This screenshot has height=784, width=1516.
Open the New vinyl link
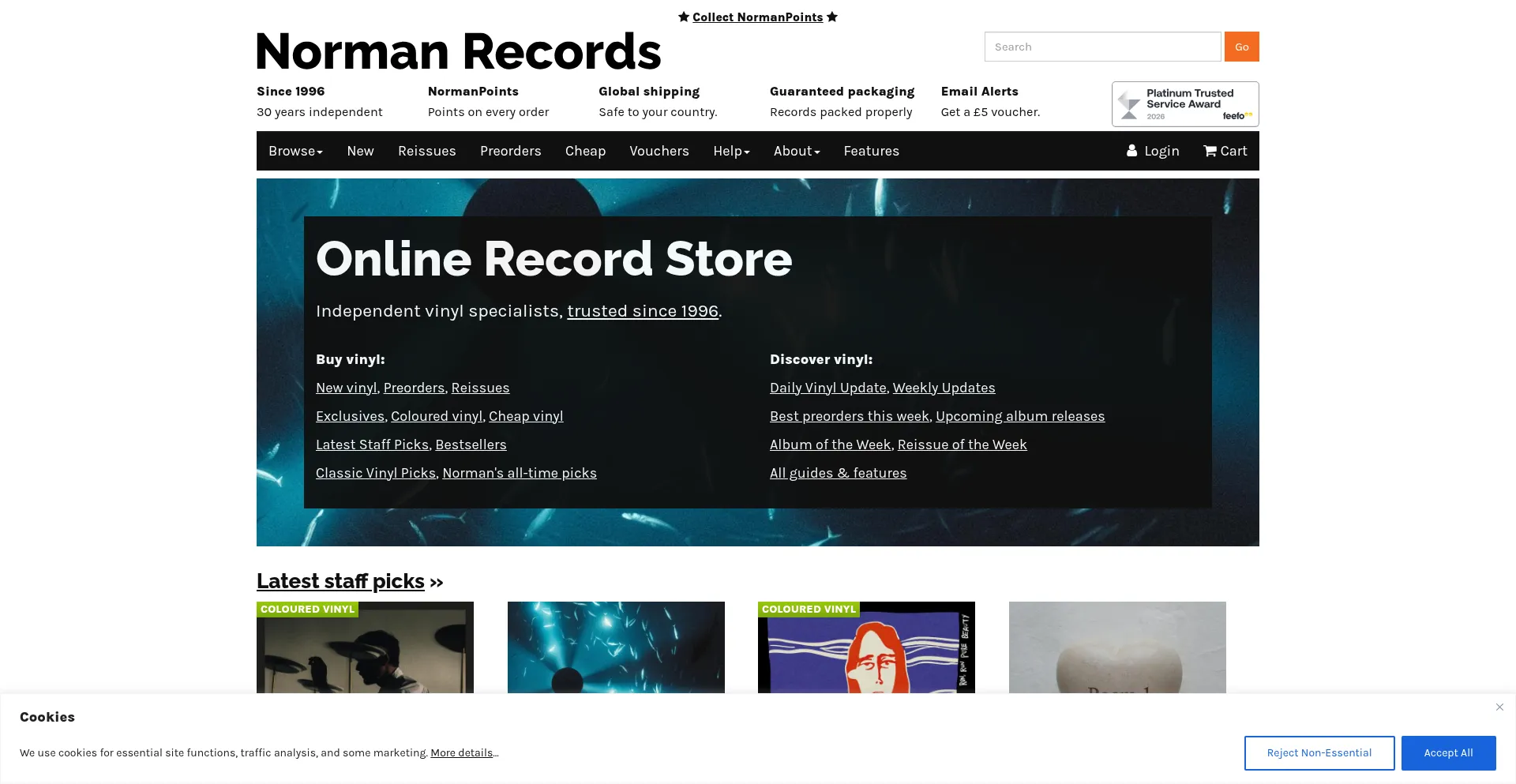click(347, 388)
